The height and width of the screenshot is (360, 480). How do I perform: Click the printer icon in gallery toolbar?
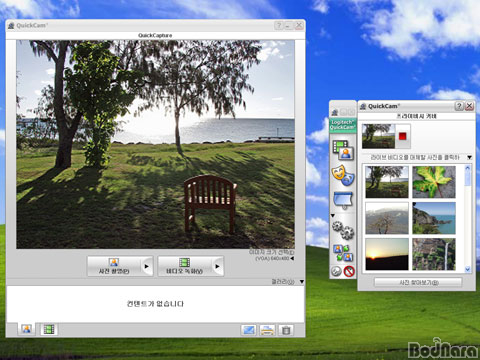267,330
